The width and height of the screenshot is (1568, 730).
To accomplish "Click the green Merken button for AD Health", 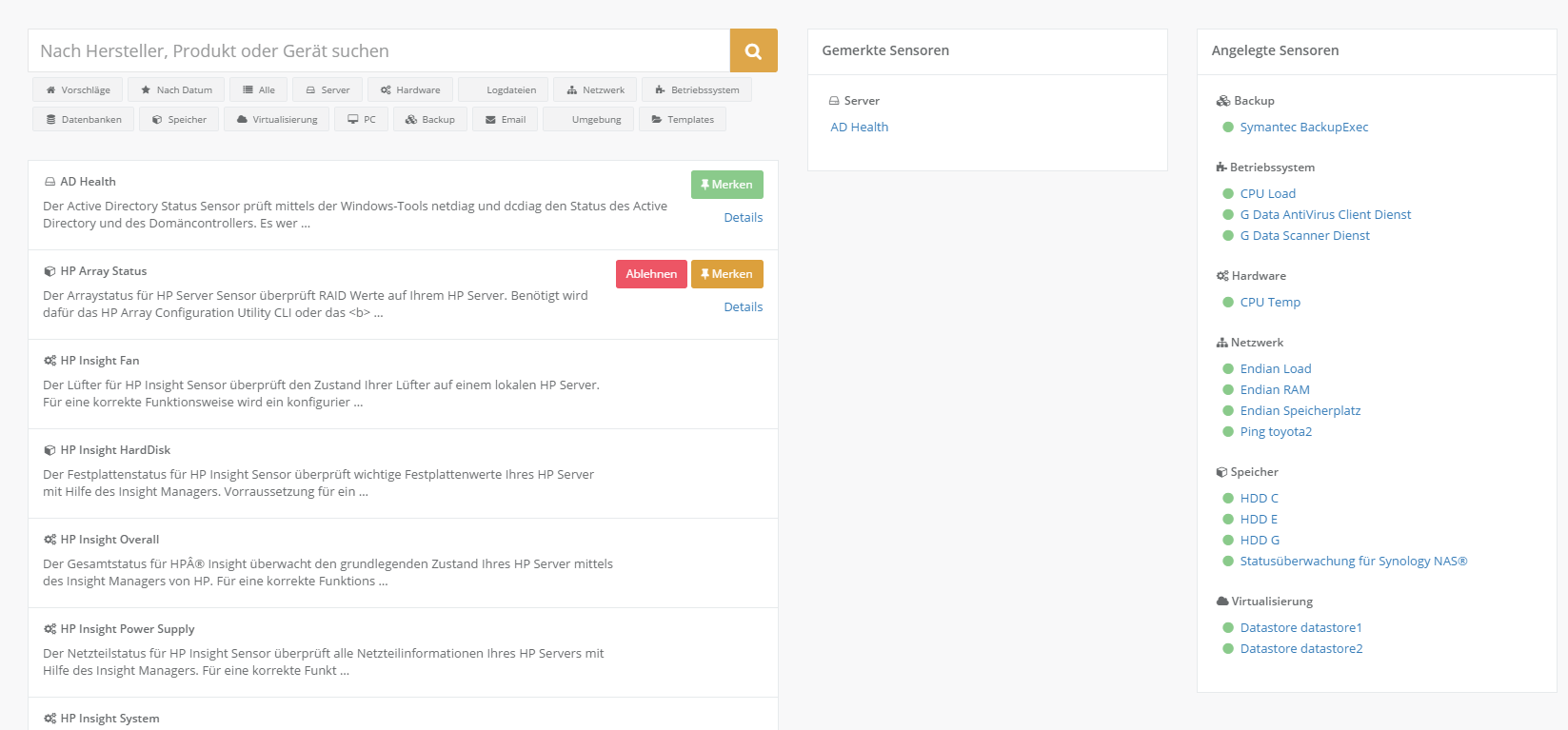I will 726,185.
